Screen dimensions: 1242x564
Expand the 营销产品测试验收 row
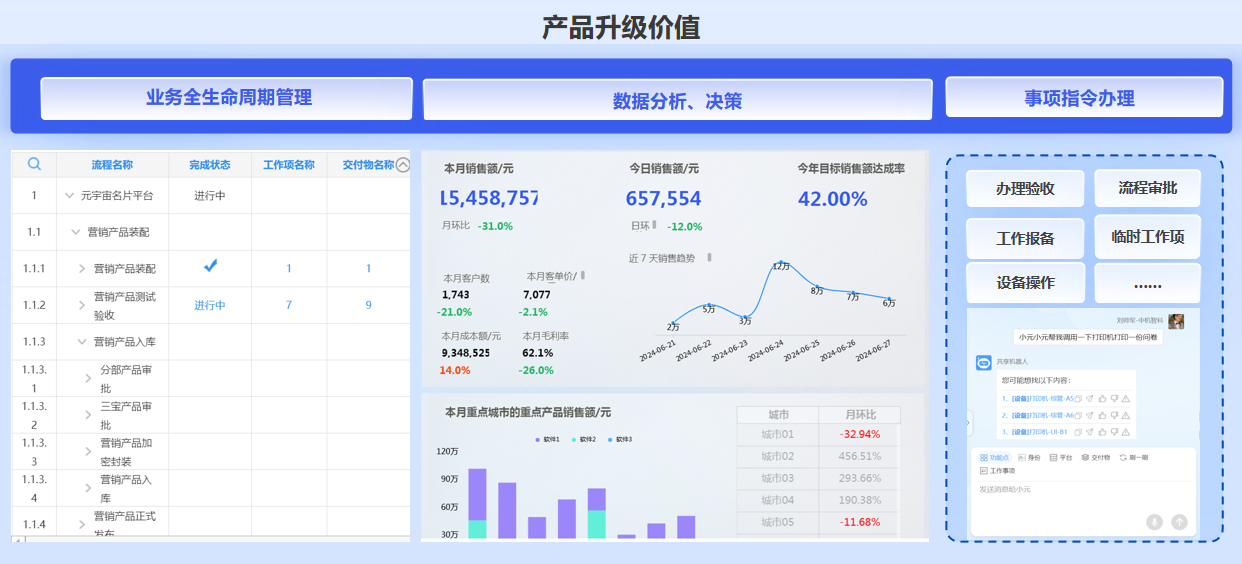pyautogui.click(x=82, y=305)
